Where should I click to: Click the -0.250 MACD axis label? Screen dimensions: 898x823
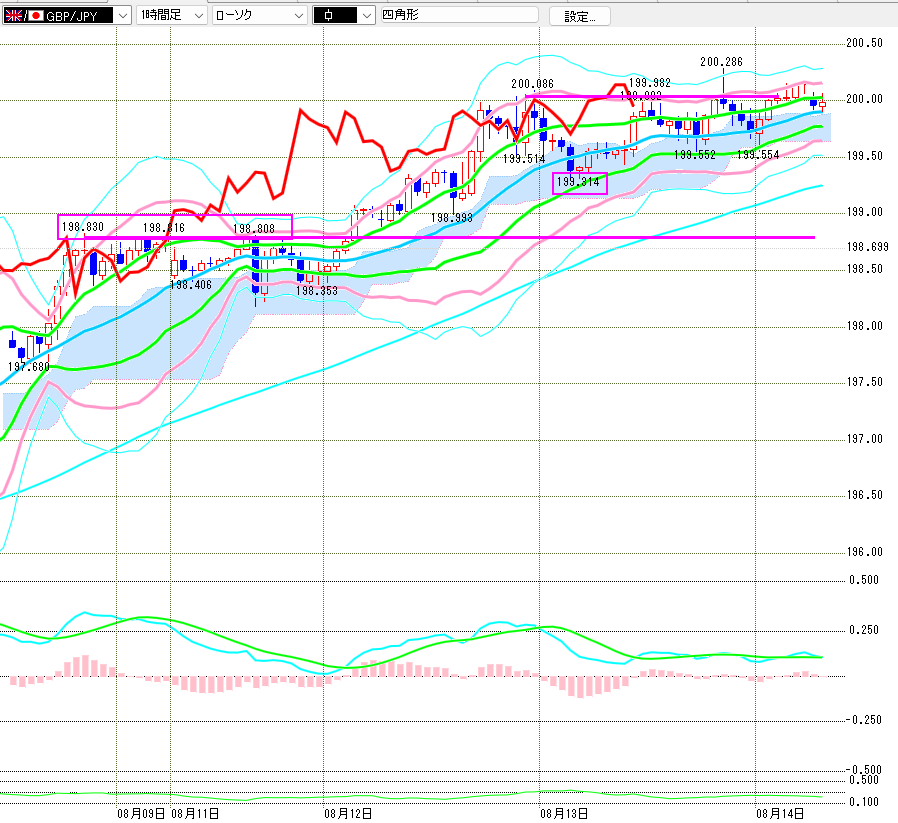[x=863, y=720]
